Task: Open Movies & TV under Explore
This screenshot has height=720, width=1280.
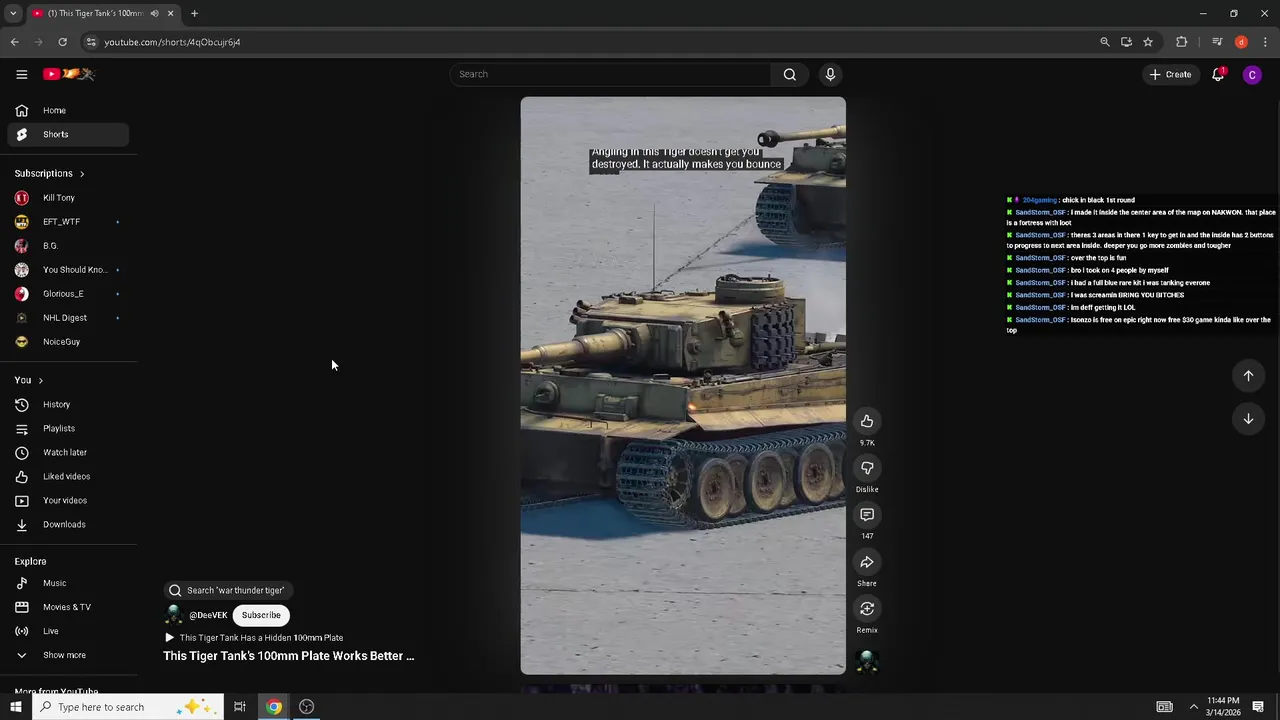Action: click(x=68, y=607)
